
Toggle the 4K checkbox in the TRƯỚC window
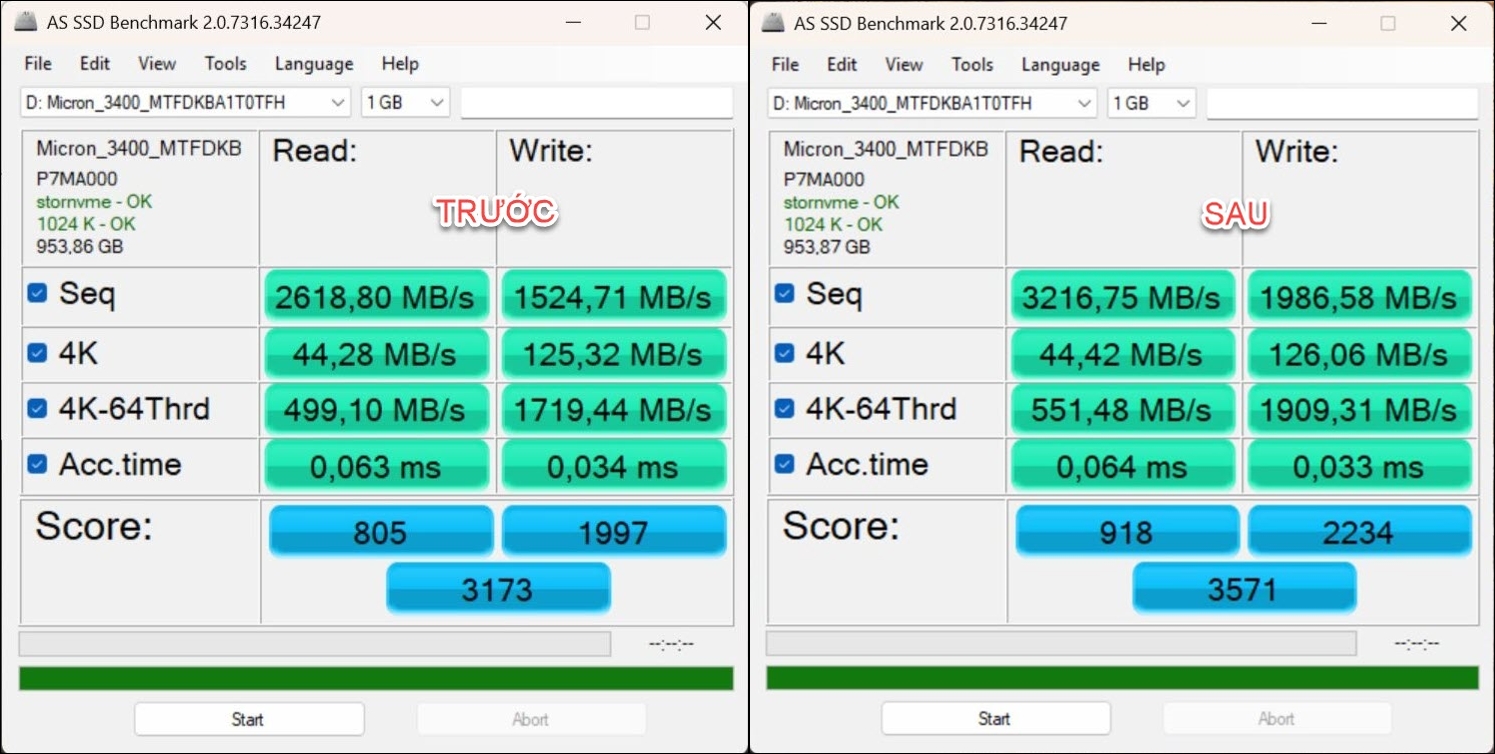(x=39, y=352)
